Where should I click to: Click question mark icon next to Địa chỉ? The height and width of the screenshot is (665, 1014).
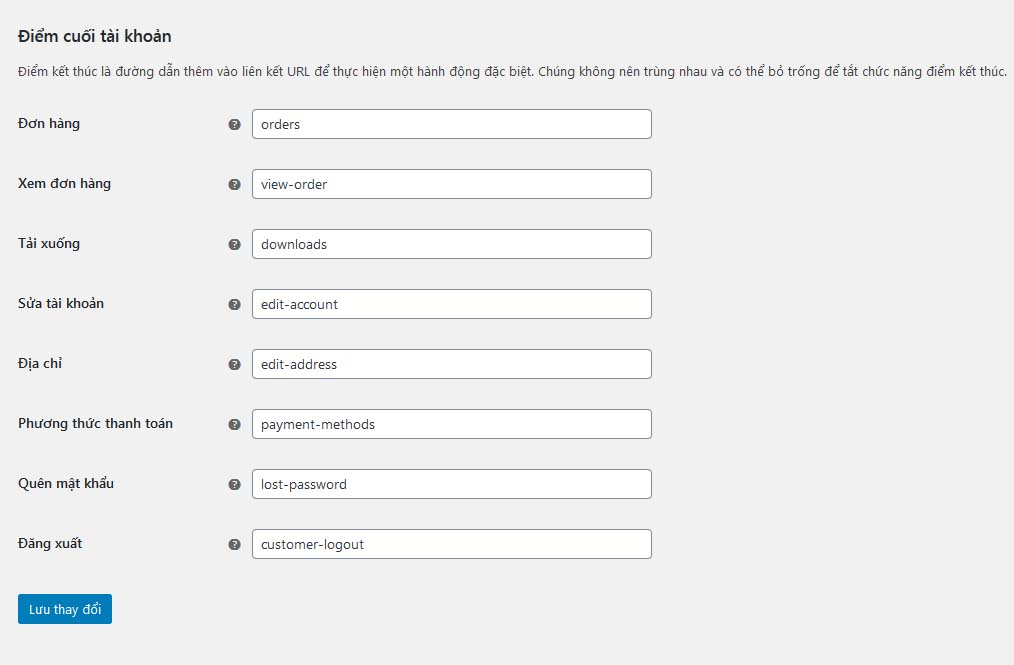(235, 364)
